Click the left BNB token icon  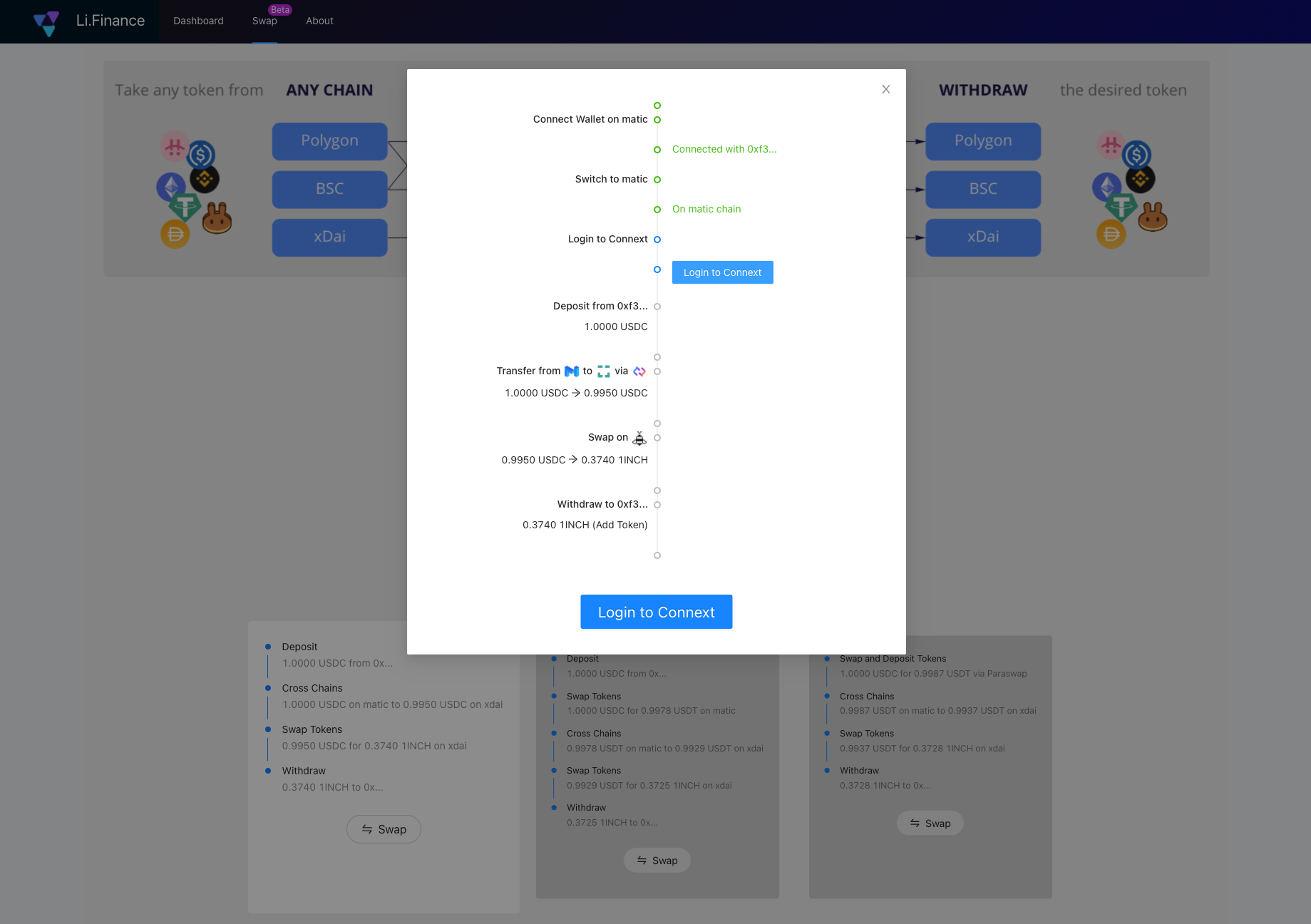(205, 179)
